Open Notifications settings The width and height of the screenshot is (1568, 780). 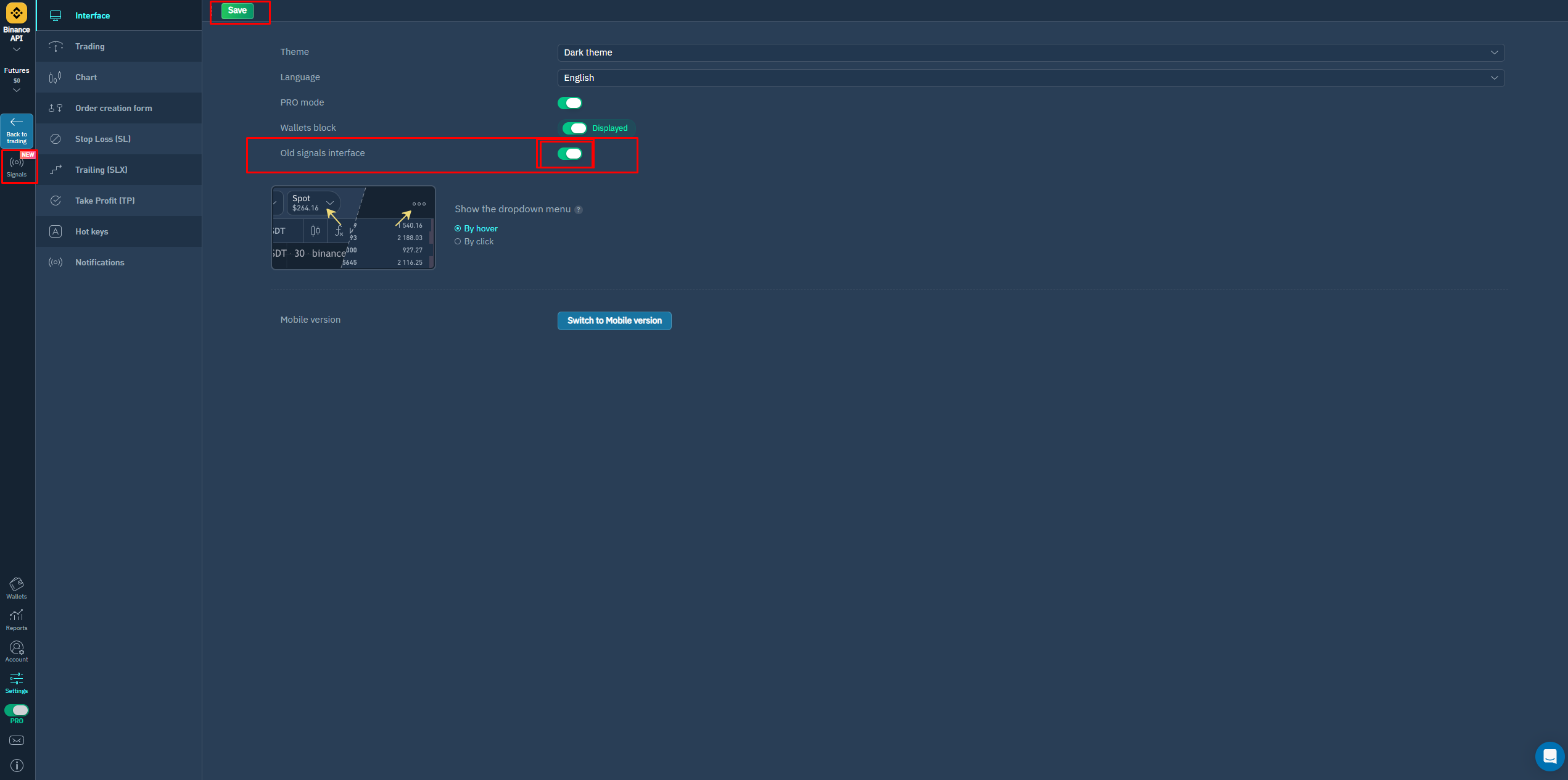[x=119, y=262]
